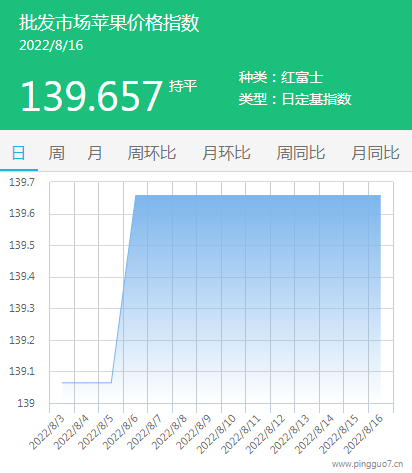The image size is (412, 473).
Task: Click the 139.5 y-axis label
Action: click(22, 245)
